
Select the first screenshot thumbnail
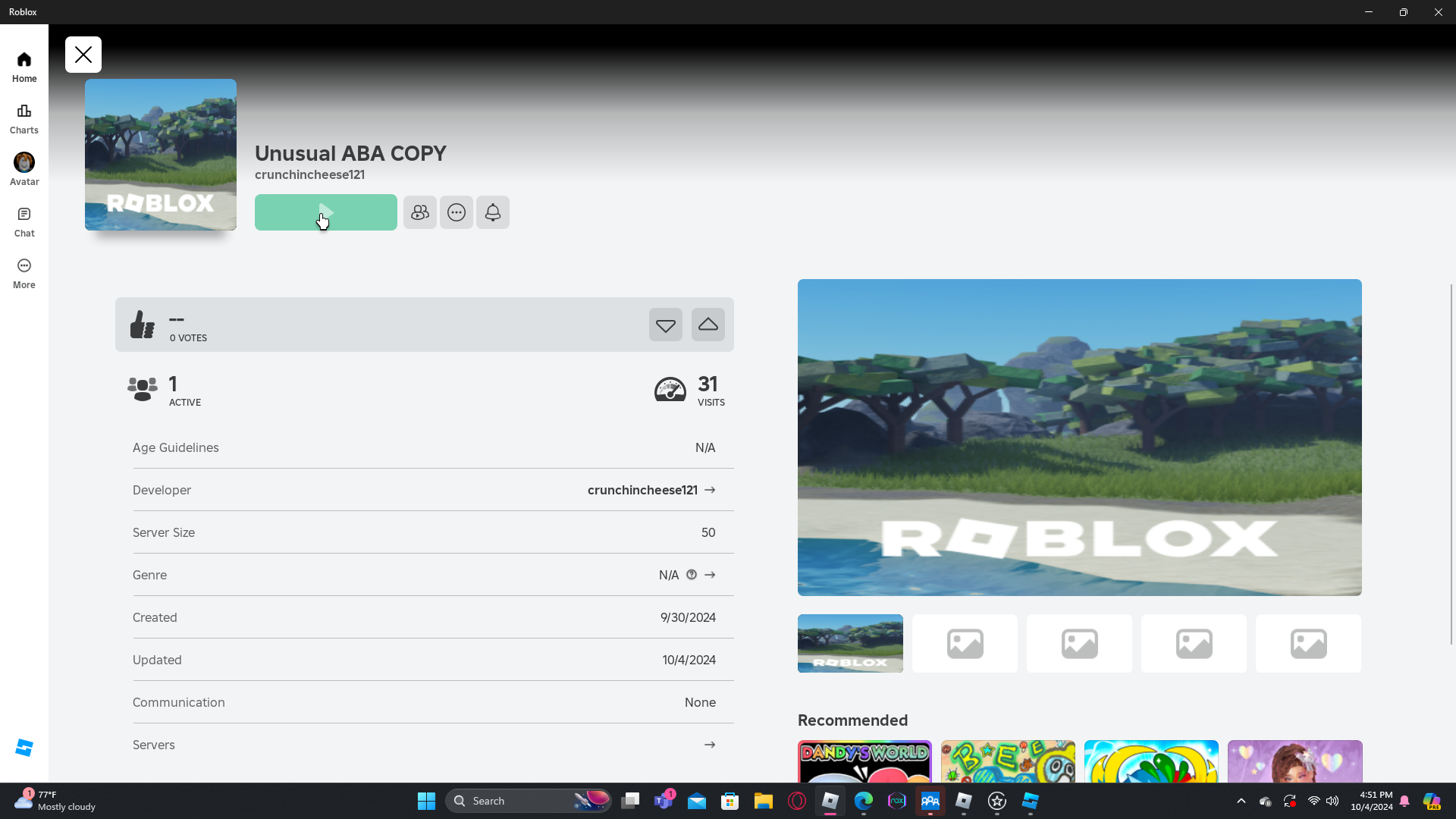[x=850, y=643]
